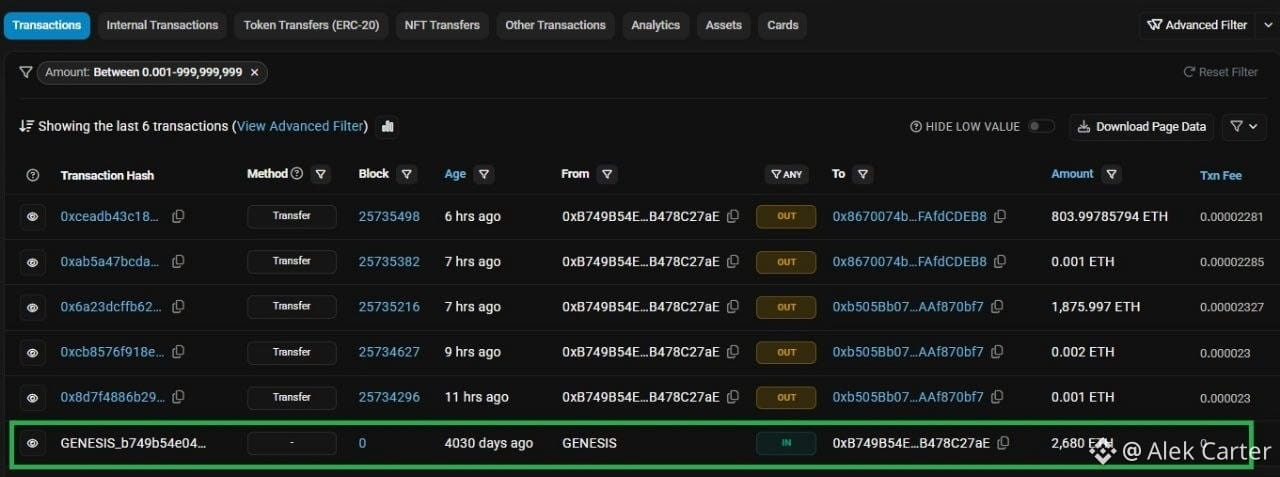
Task: Copy From address in 1,875.997 ETH row
Action: click(733, 306)
